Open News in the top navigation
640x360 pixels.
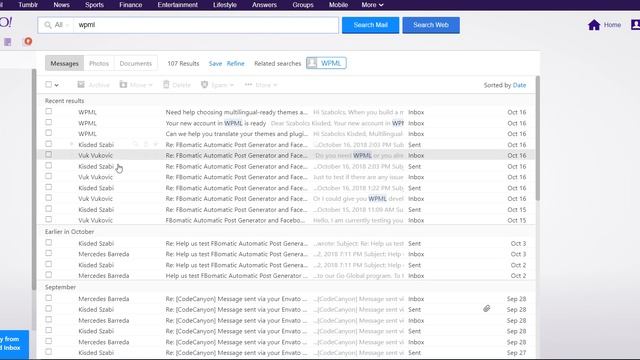click(x=61, y=5)
